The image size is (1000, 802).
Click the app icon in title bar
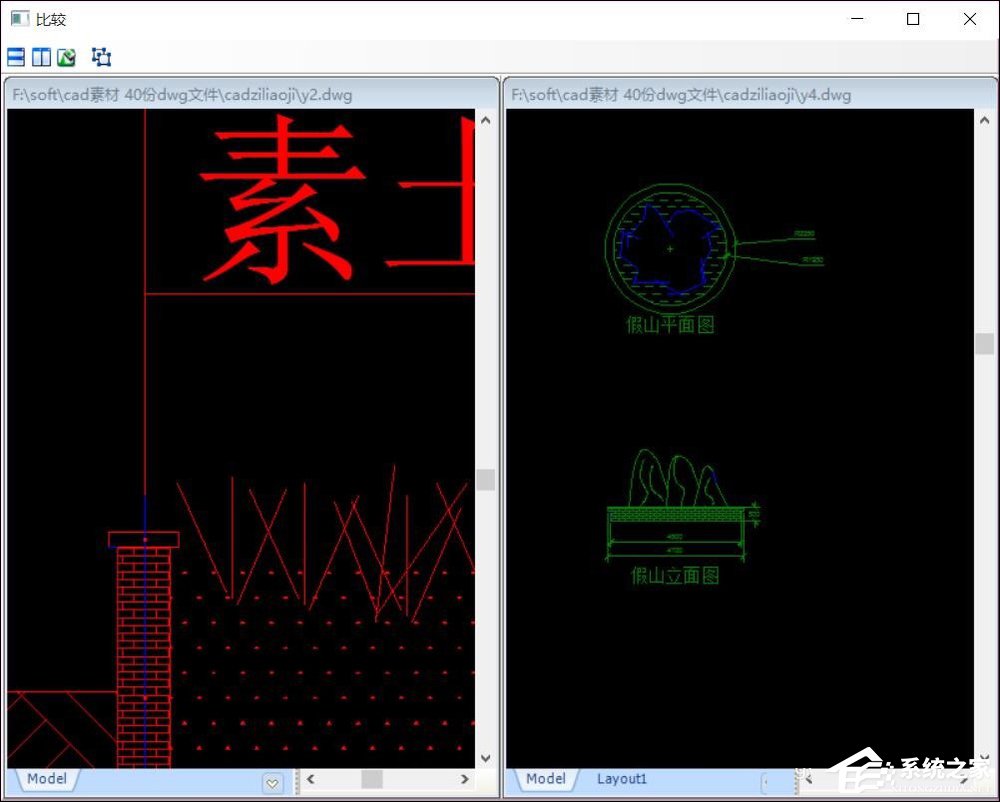pyautogui.click(x=19, y=19)
